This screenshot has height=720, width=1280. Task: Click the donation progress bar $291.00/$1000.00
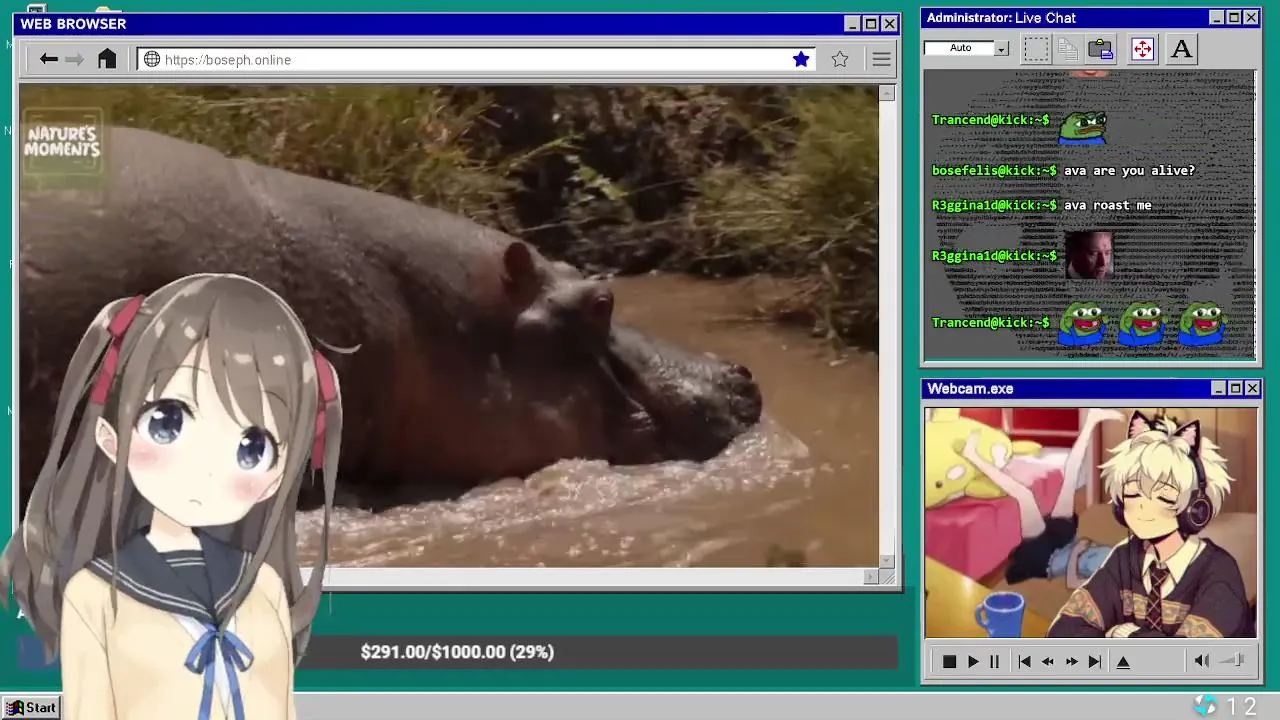click(x=457, y=652)
